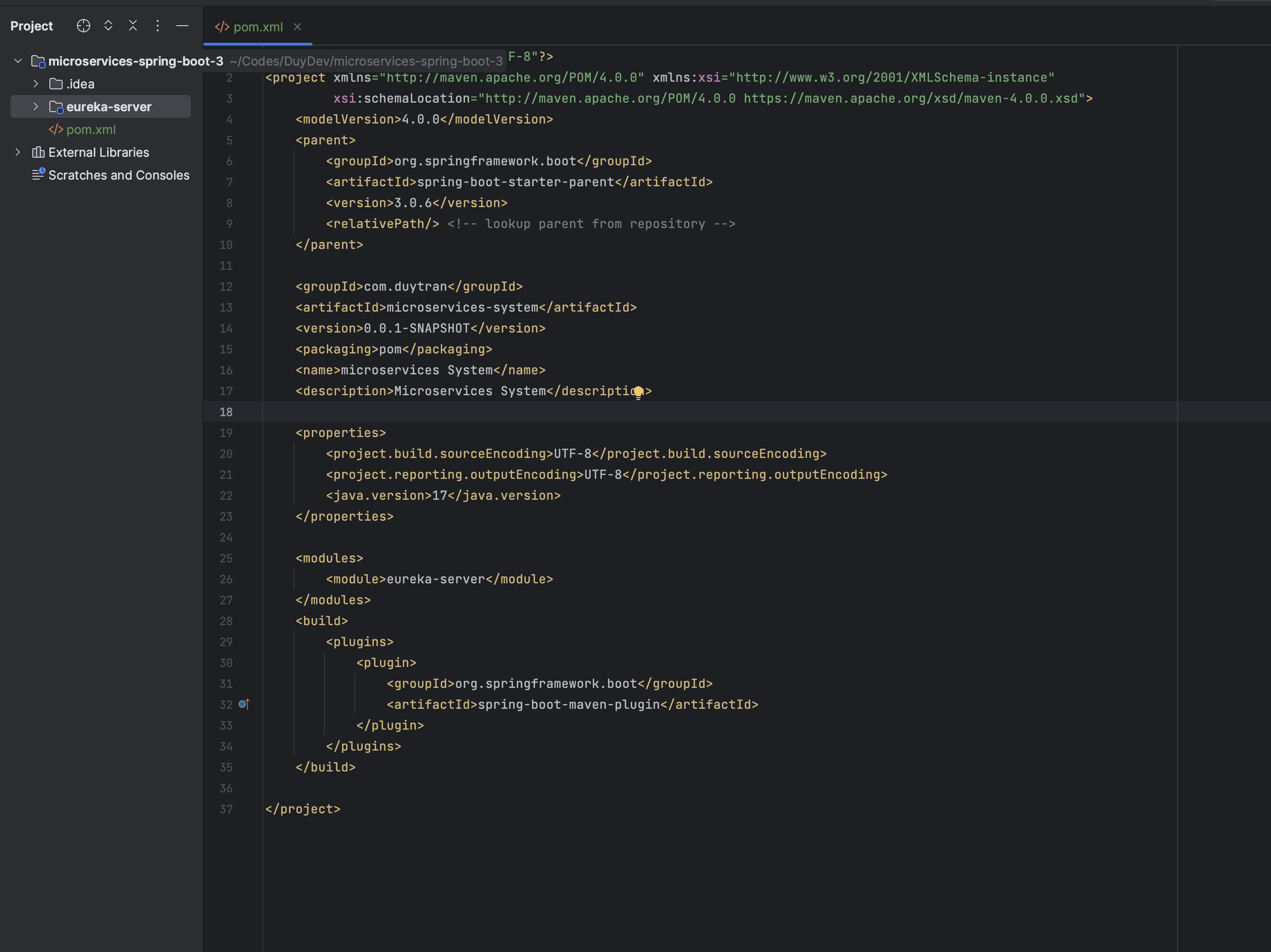Screen dimensions: 1271x952
Task: Click the expand/collapse diamond icon in Project toolbar
Action: click(x=108, y=25)
